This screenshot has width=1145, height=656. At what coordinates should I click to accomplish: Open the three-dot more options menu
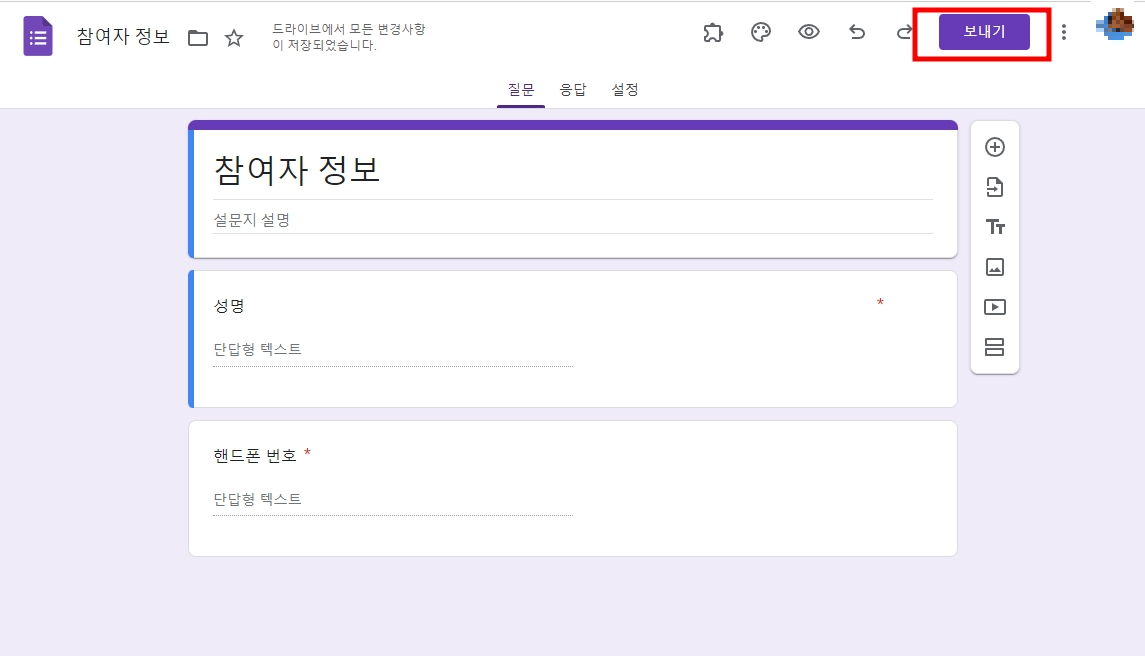(x=1063, y=32)
